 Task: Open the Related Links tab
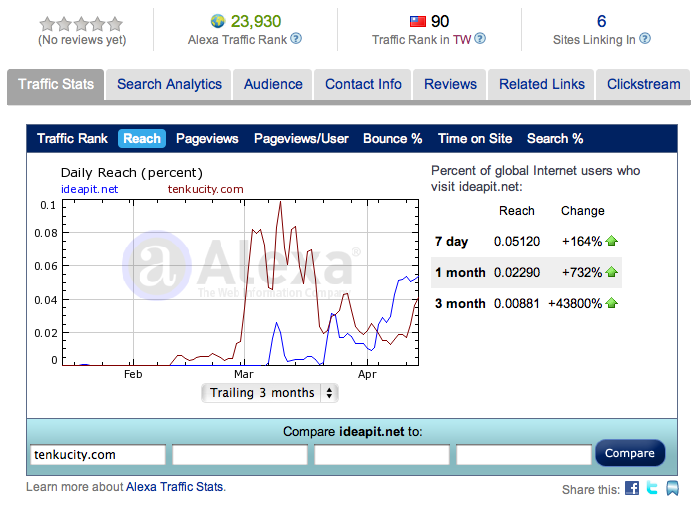coord(541,84)
